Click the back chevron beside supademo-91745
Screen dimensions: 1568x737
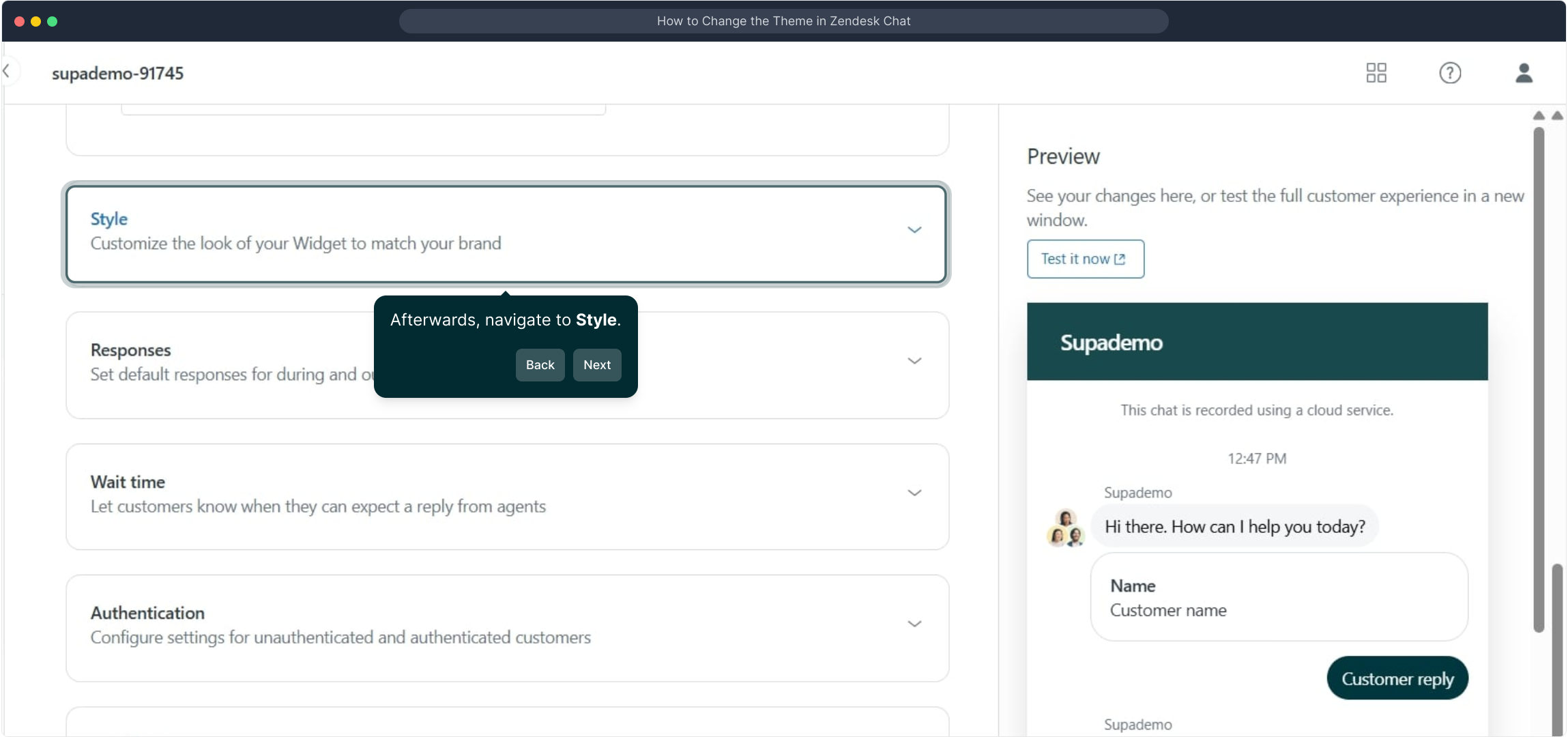pyautogui.click(x=7, y=71)
